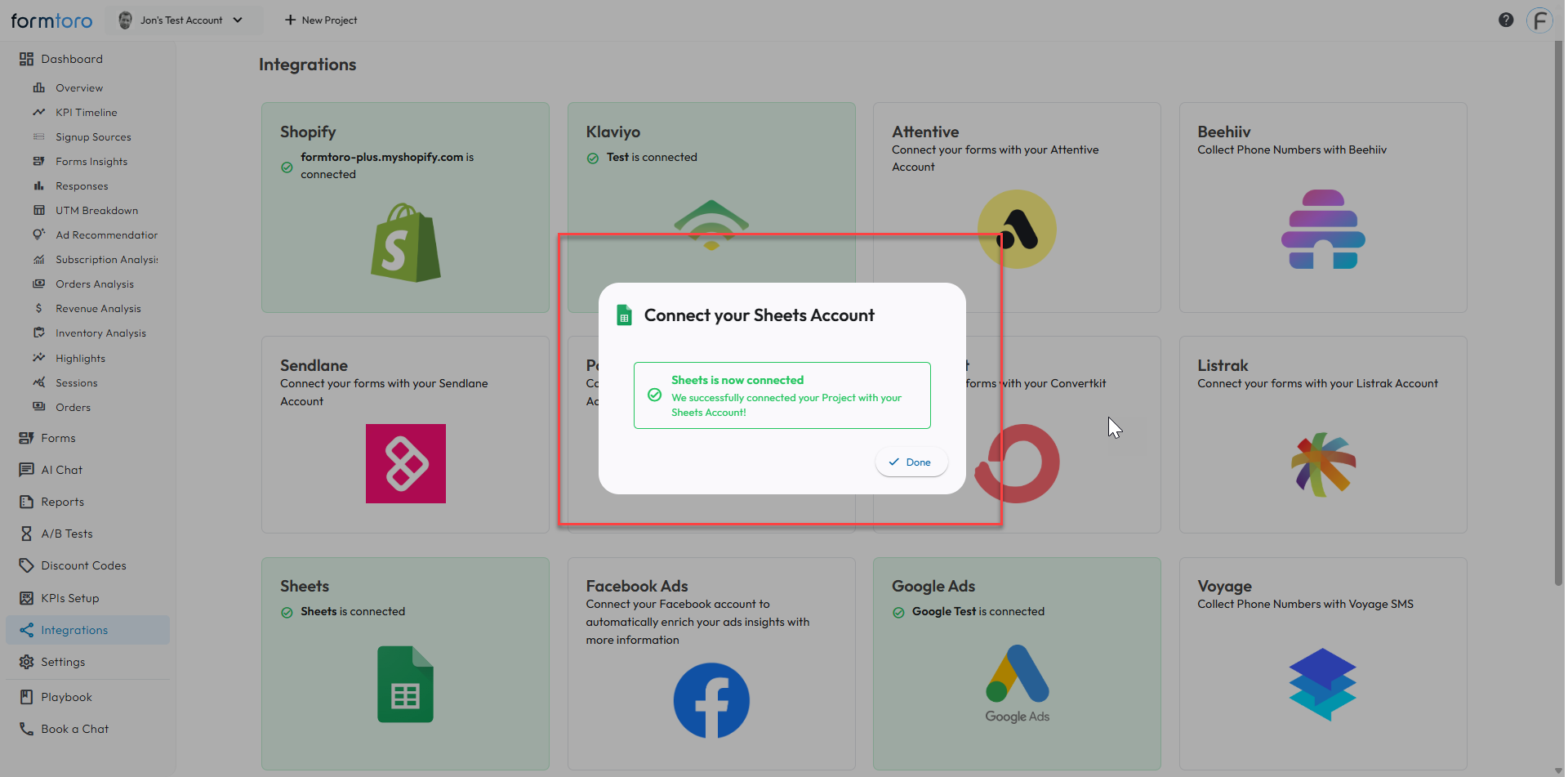Image resolution: width=1568 pixels, height=777 pixels.
Task: Click the Klaviyo card title
Action: click(612, 132)
